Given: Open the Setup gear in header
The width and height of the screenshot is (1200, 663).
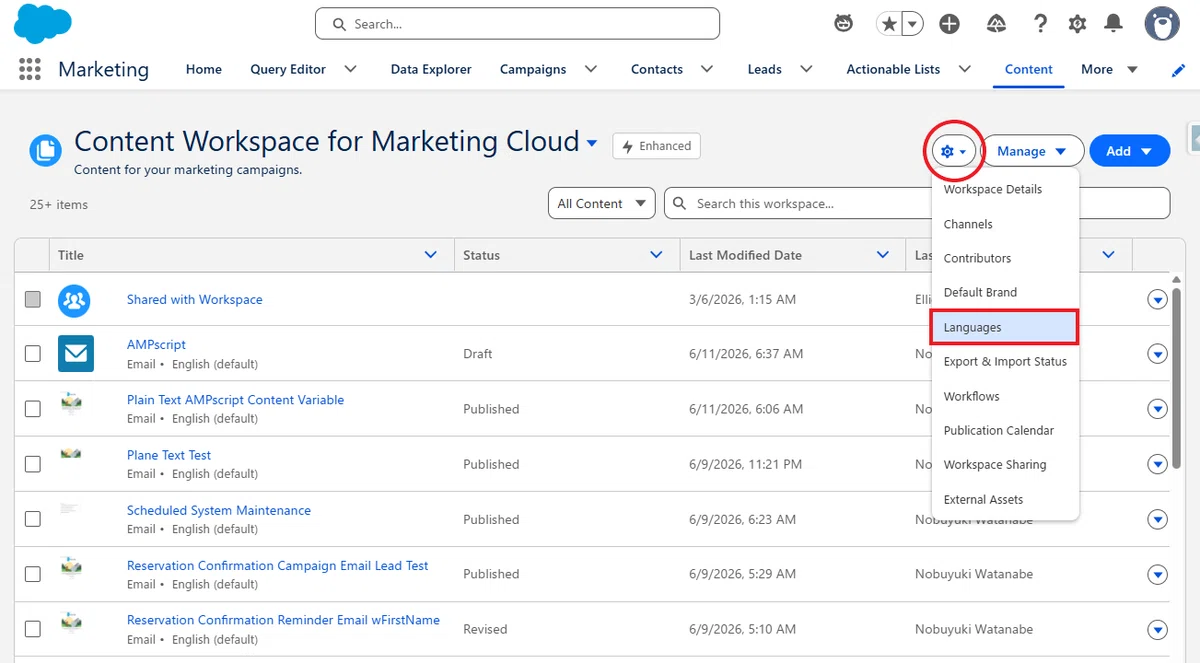Looking at the screenshot, I should (x=1077, y=24).
